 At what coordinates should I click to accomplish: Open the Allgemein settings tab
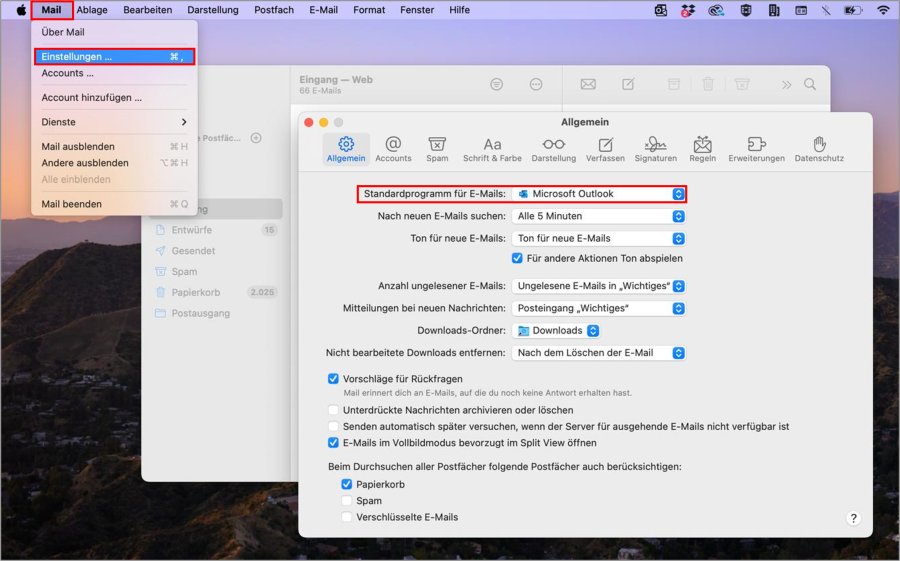click(346, 149)
